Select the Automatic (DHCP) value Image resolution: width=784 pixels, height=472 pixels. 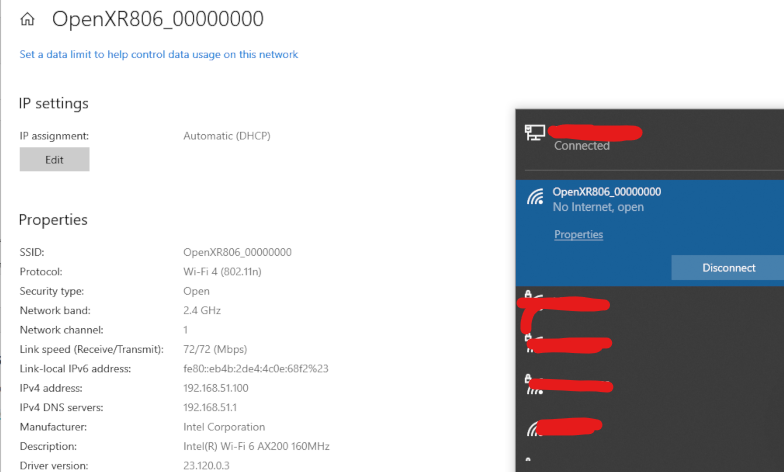227,136
